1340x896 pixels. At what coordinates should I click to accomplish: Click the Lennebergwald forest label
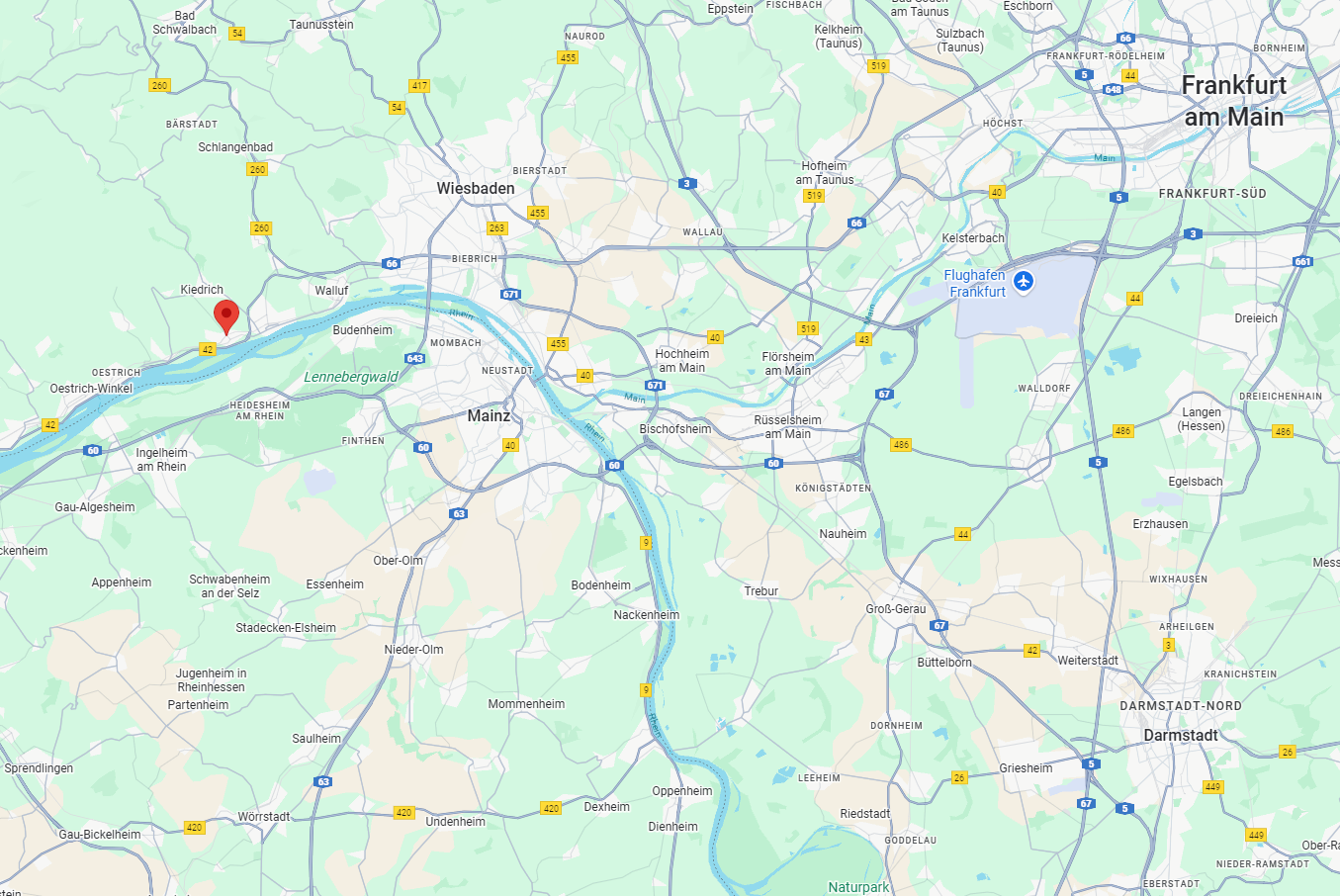[351, 377]
